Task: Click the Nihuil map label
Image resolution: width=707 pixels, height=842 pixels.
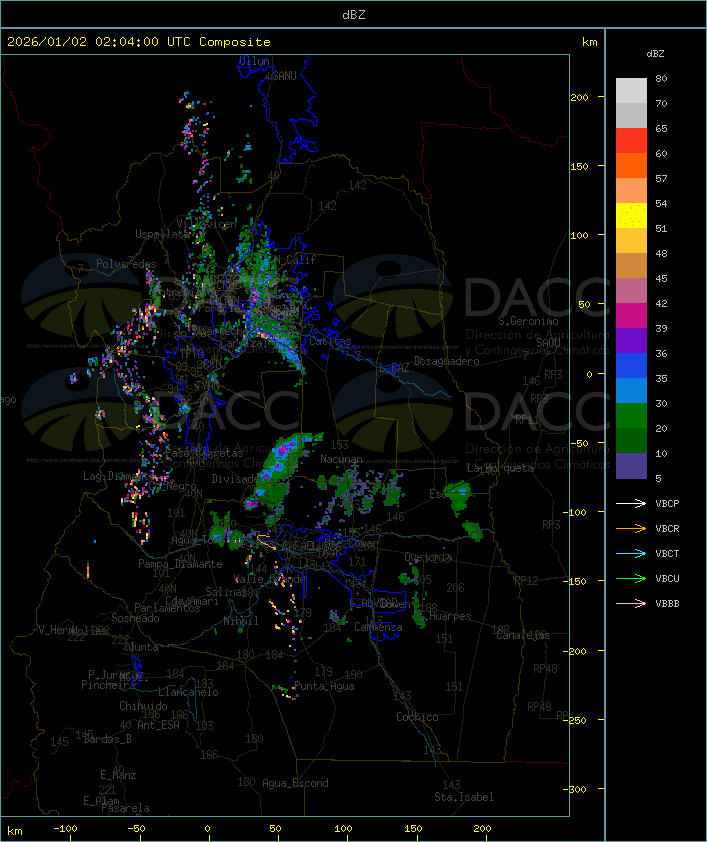Action: [241, 621]
